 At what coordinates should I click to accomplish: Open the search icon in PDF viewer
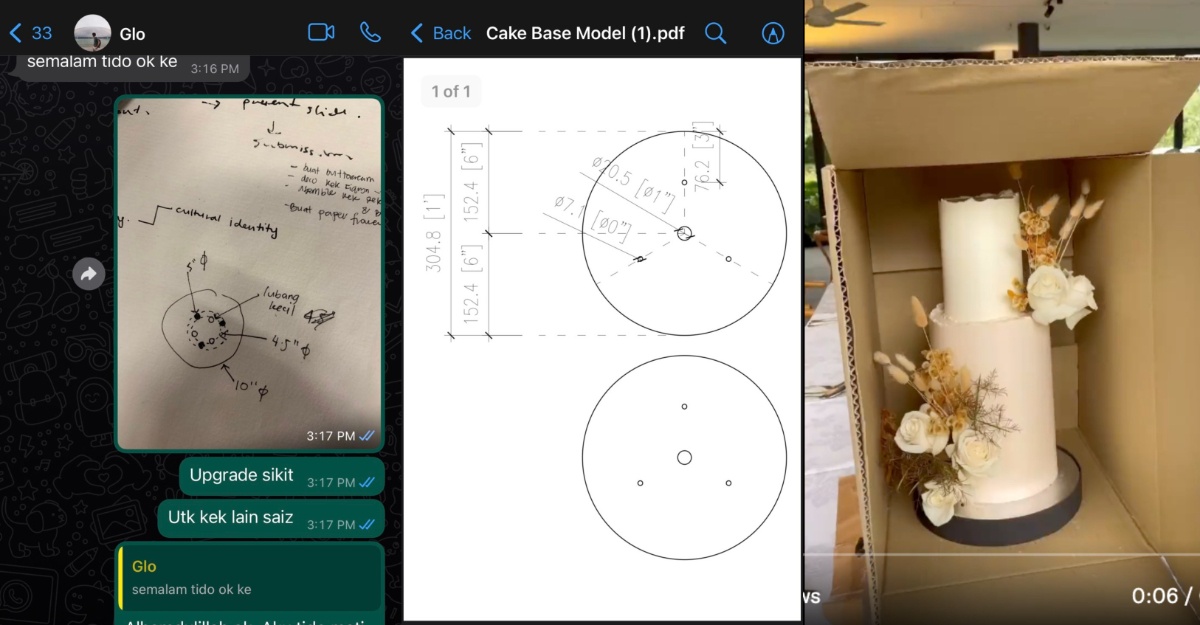click(x=715, y=33)
